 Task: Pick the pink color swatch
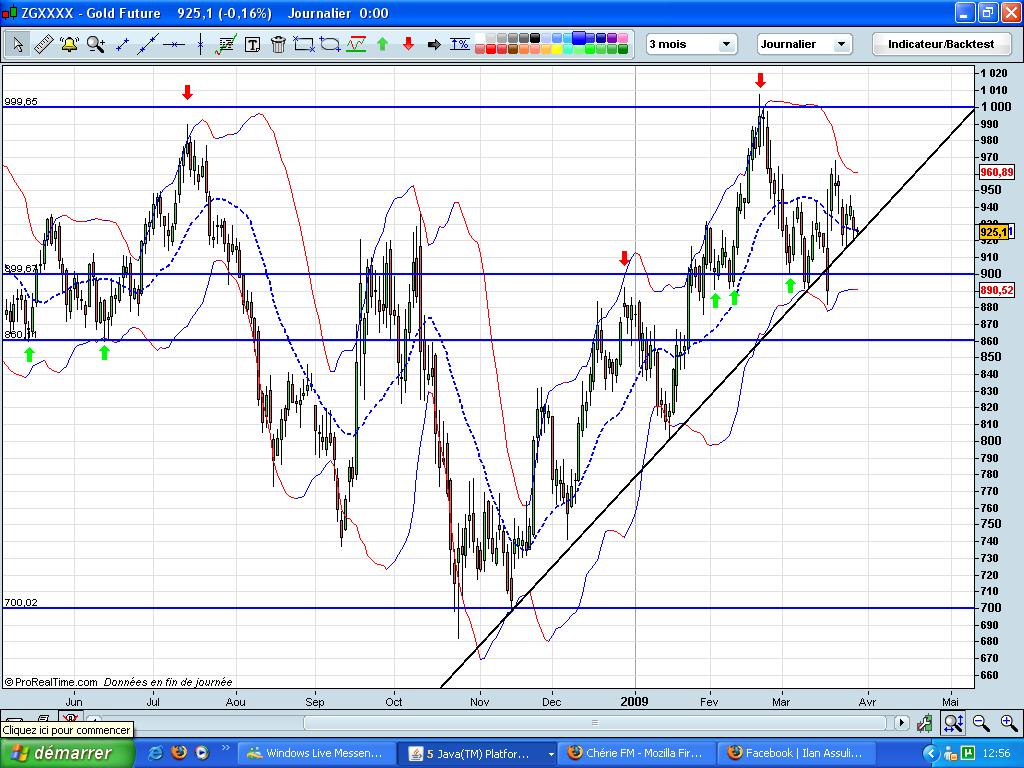pyautogui.click(x=623, y=38)
